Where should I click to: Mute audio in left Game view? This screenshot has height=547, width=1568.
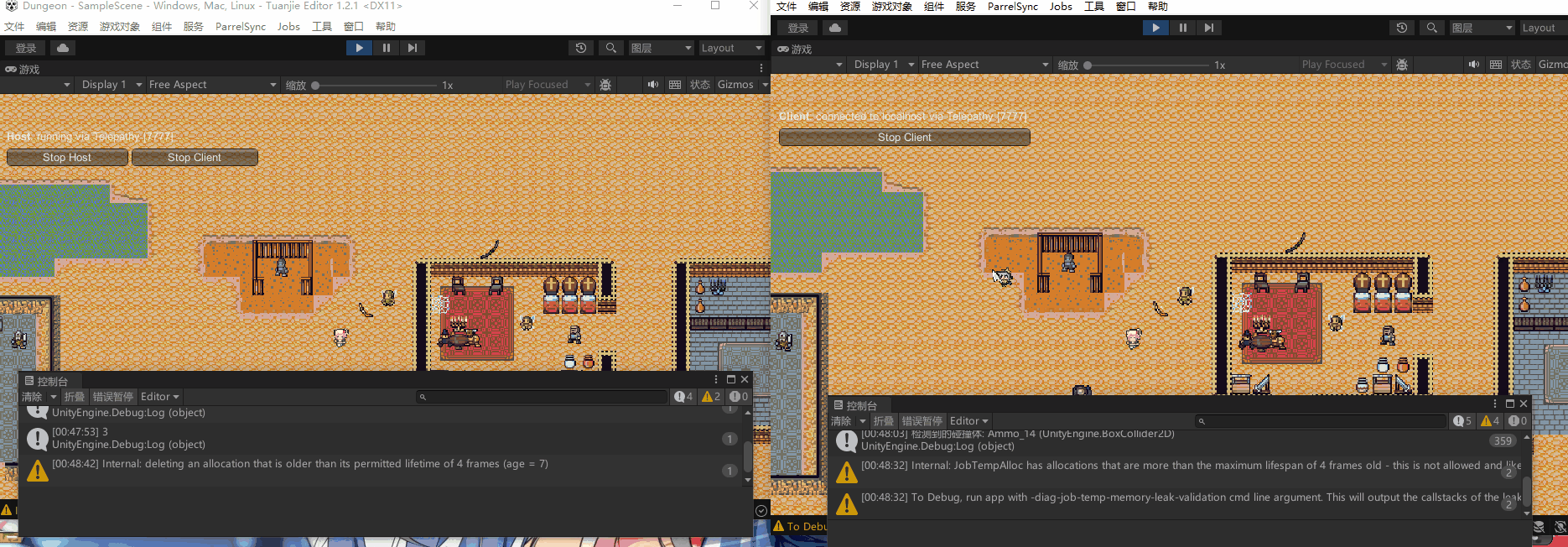click(x=653, y=85)
